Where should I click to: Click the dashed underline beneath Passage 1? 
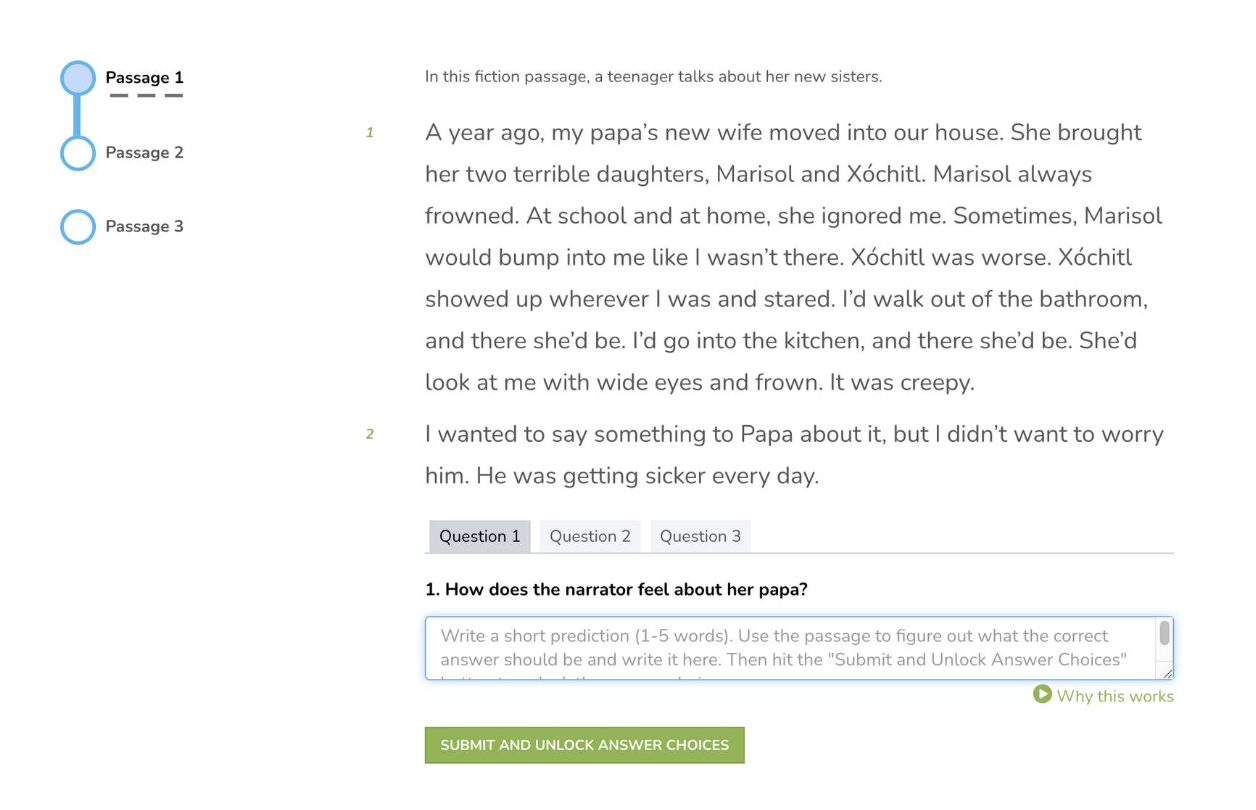[146, 96]
